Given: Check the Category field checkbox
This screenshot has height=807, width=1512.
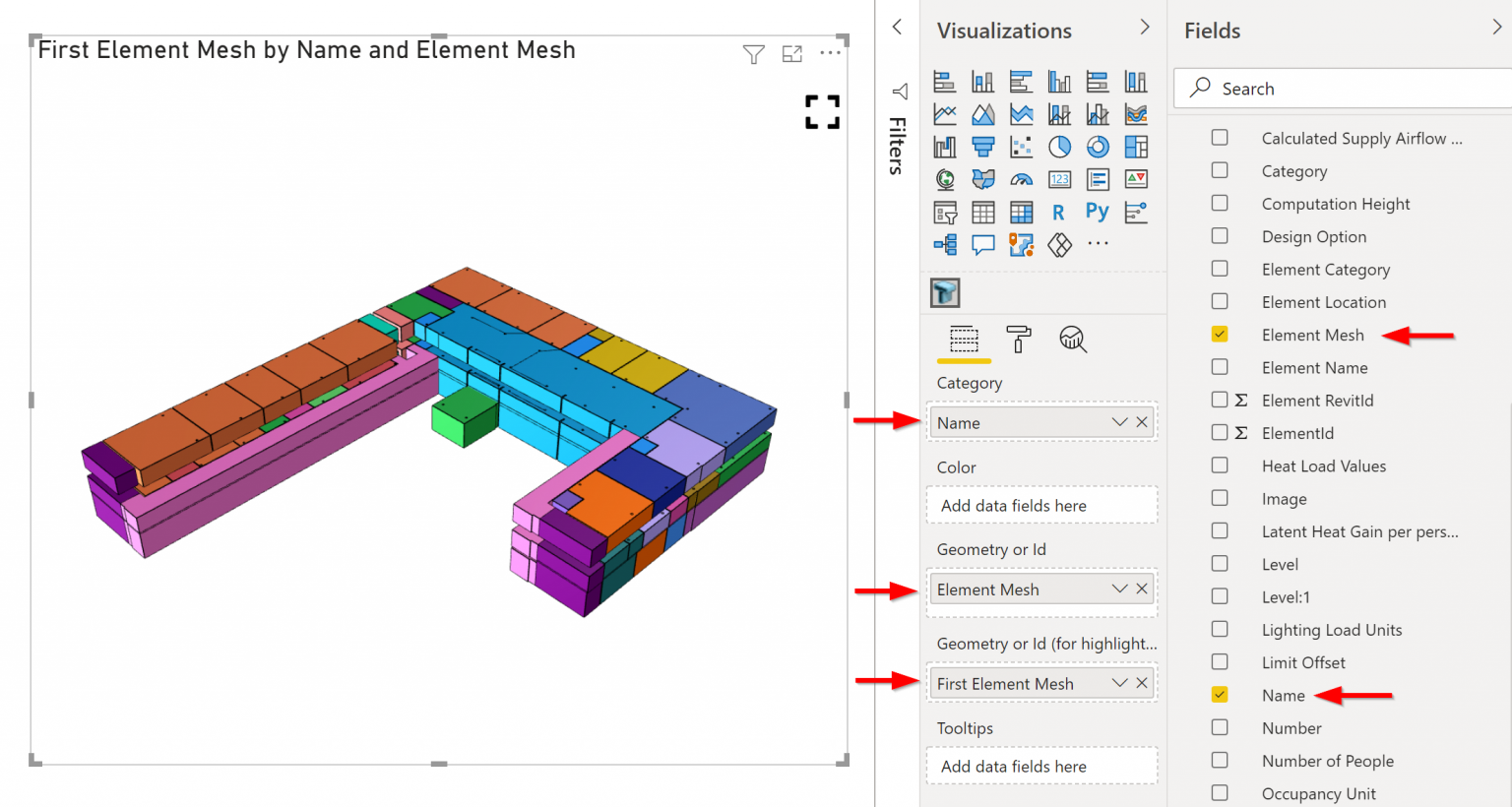Looking at the screenshot, I should click(1220, 170).
